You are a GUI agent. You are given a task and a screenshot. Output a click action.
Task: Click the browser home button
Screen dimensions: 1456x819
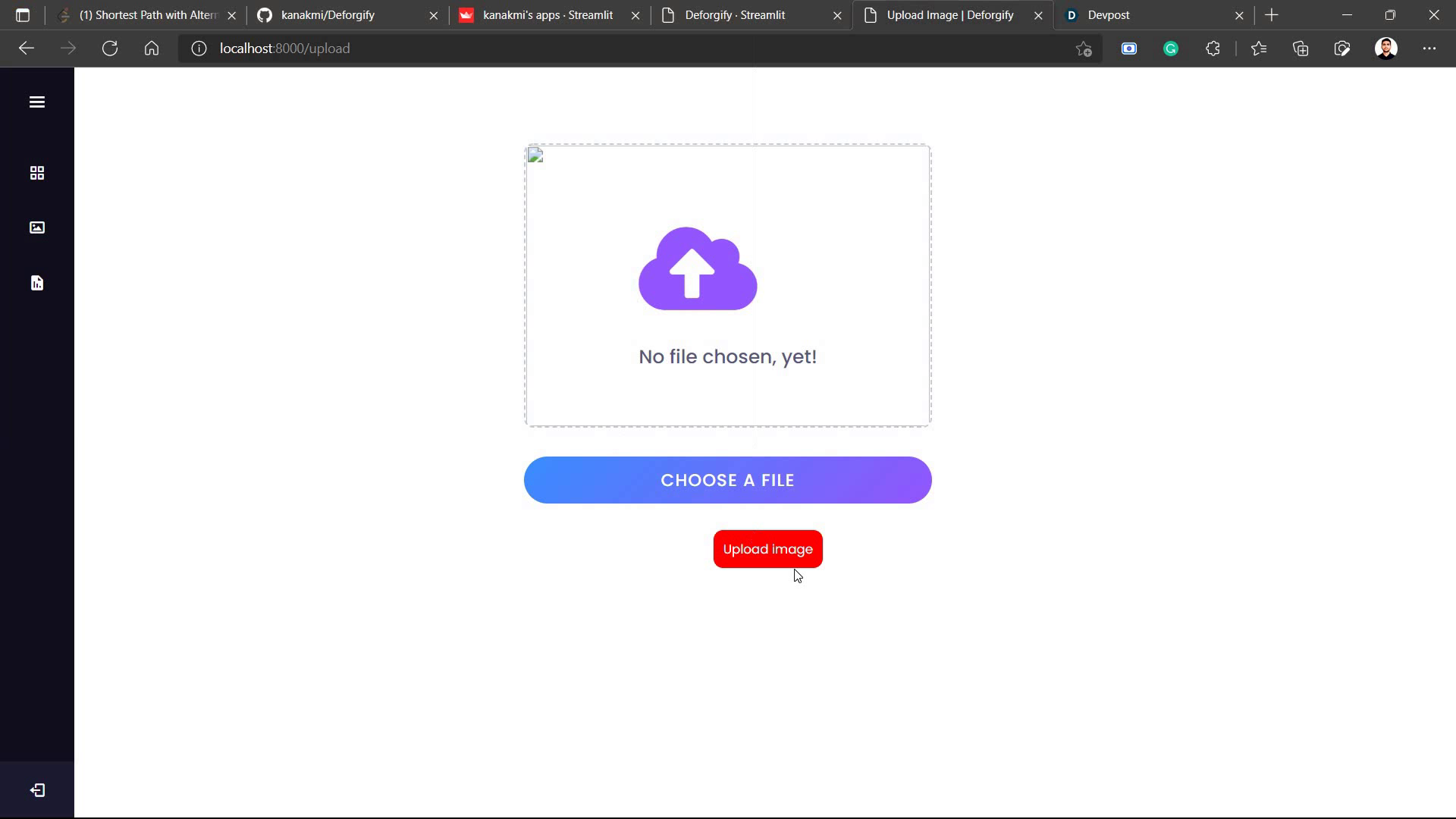coord(152,49)
